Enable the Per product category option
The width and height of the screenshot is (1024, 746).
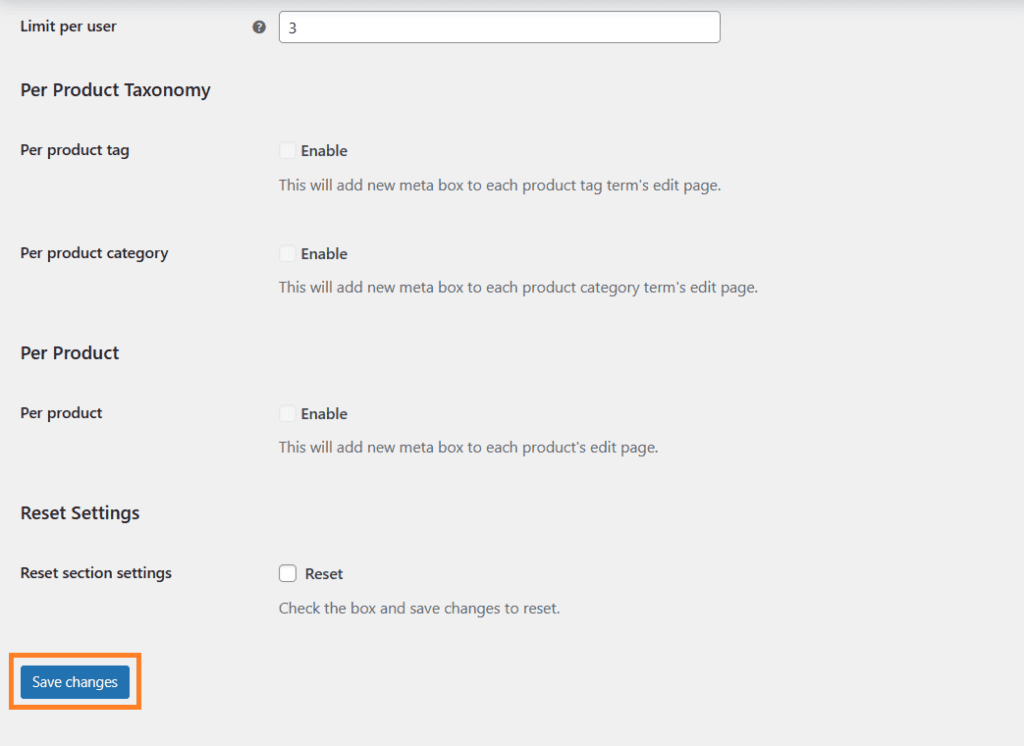point(287,253)
